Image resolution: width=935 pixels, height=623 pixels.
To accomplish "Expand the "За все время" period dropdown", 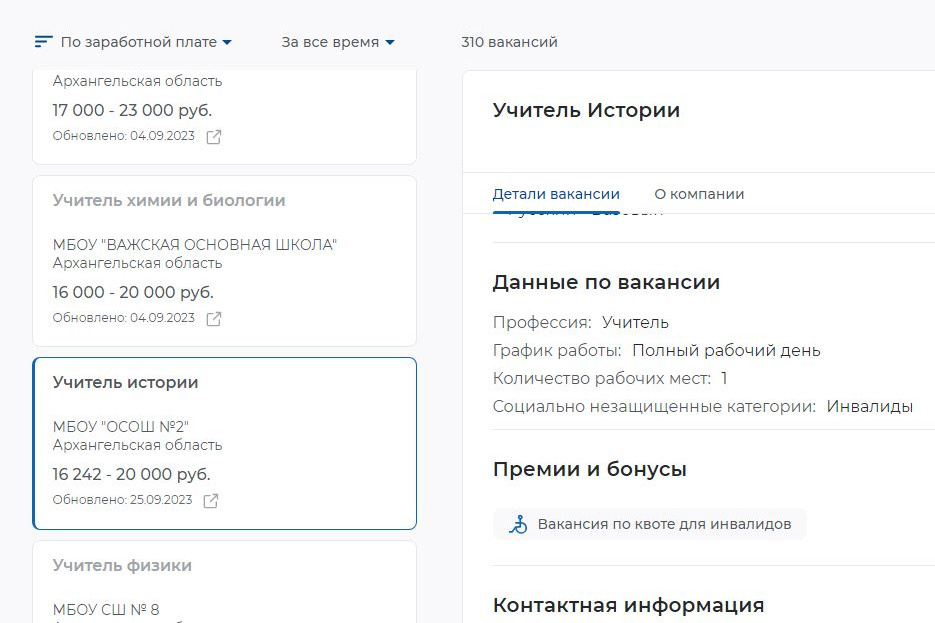I will tap(338, 42).
